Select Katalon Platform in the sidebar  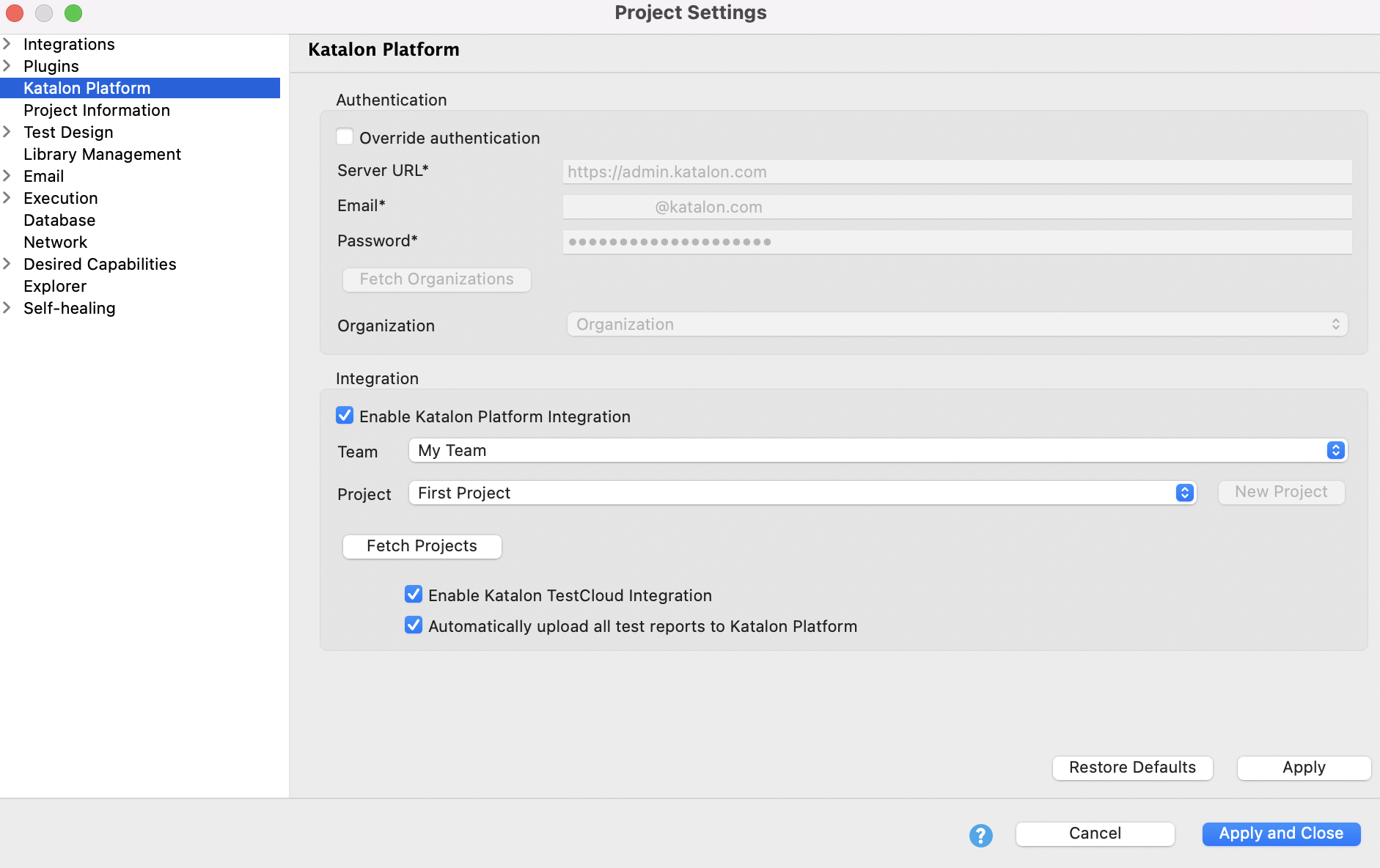coord(140,88)
